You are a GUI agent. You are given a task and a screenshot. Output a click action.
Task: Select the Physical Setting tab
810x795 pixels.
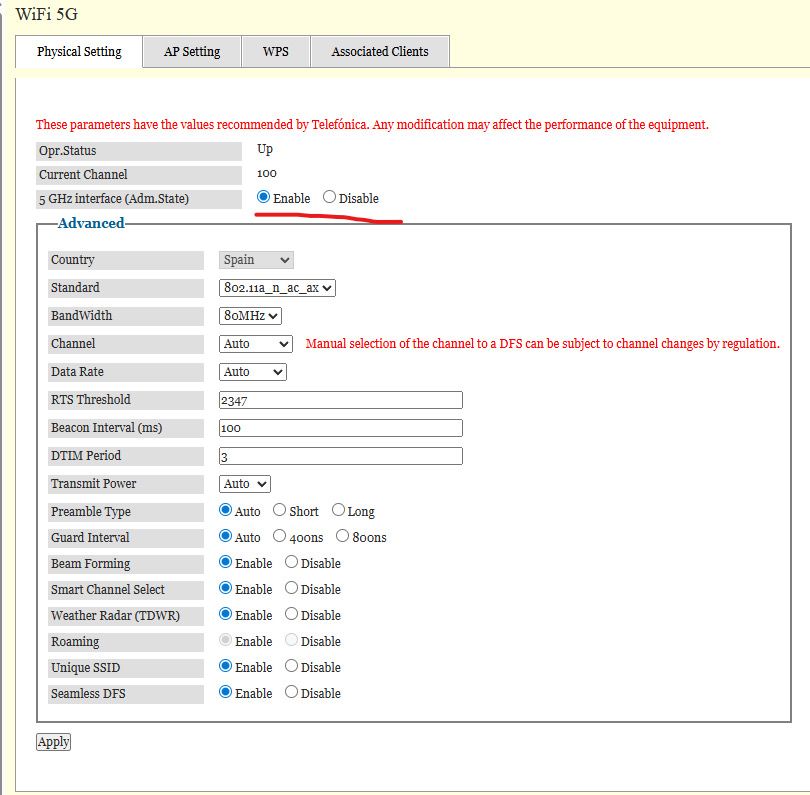(79, 52)
